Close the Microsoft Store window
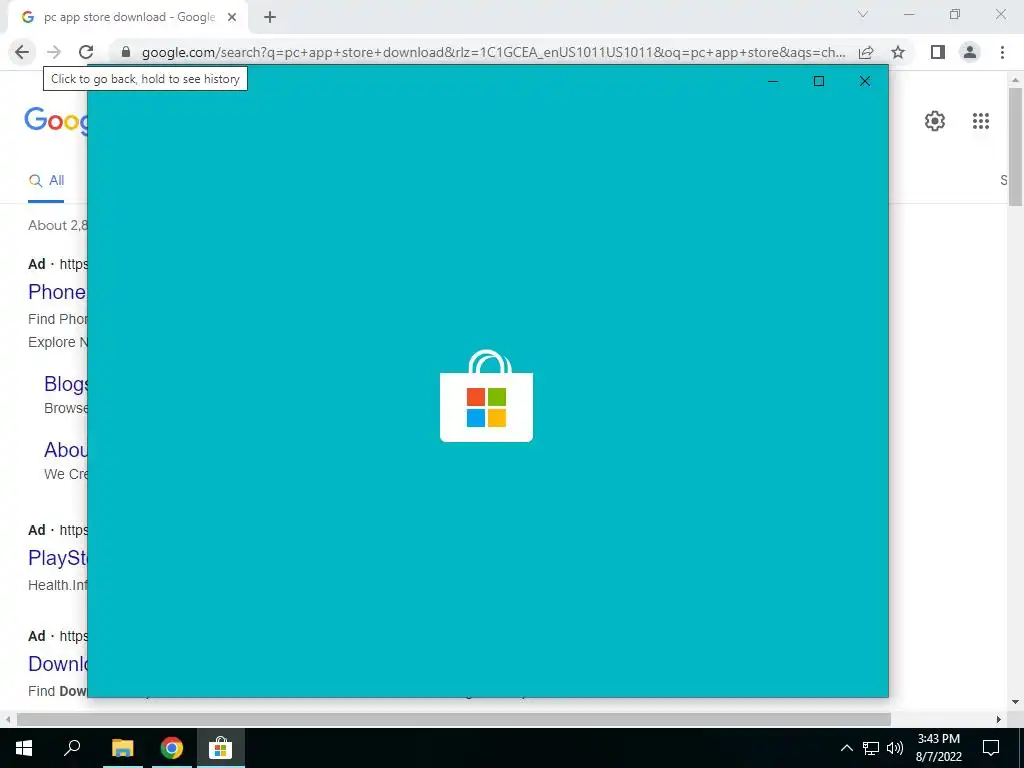 click(865, 81)
